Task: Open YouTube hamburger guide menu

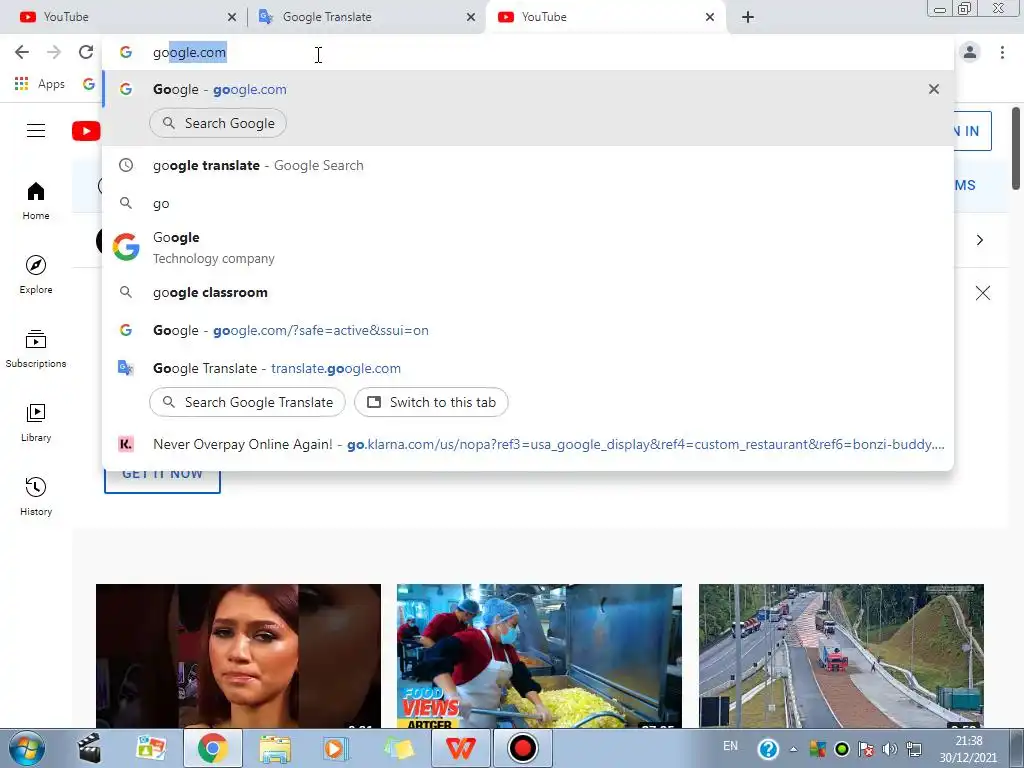Action: pos(36,131)
